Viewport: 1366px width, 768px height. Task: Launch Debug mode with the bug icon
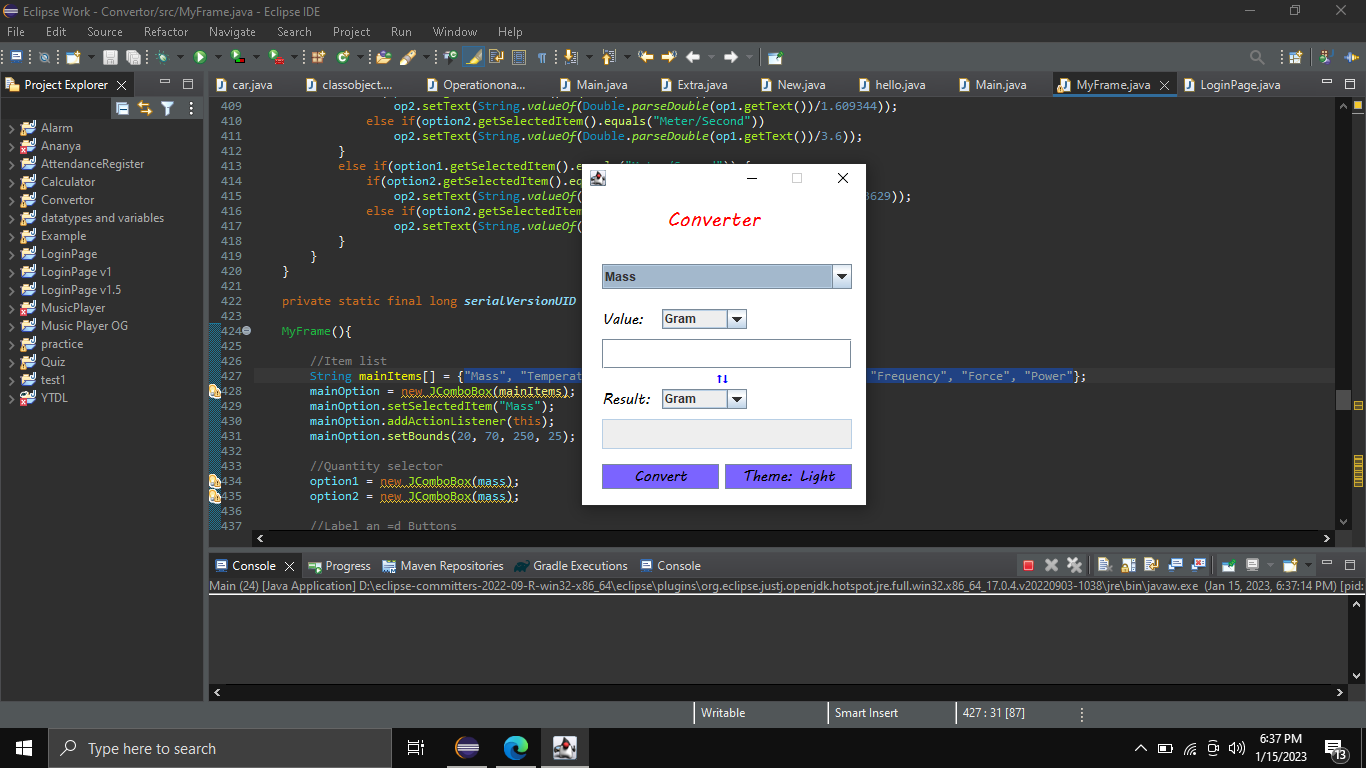click(162, 57)
